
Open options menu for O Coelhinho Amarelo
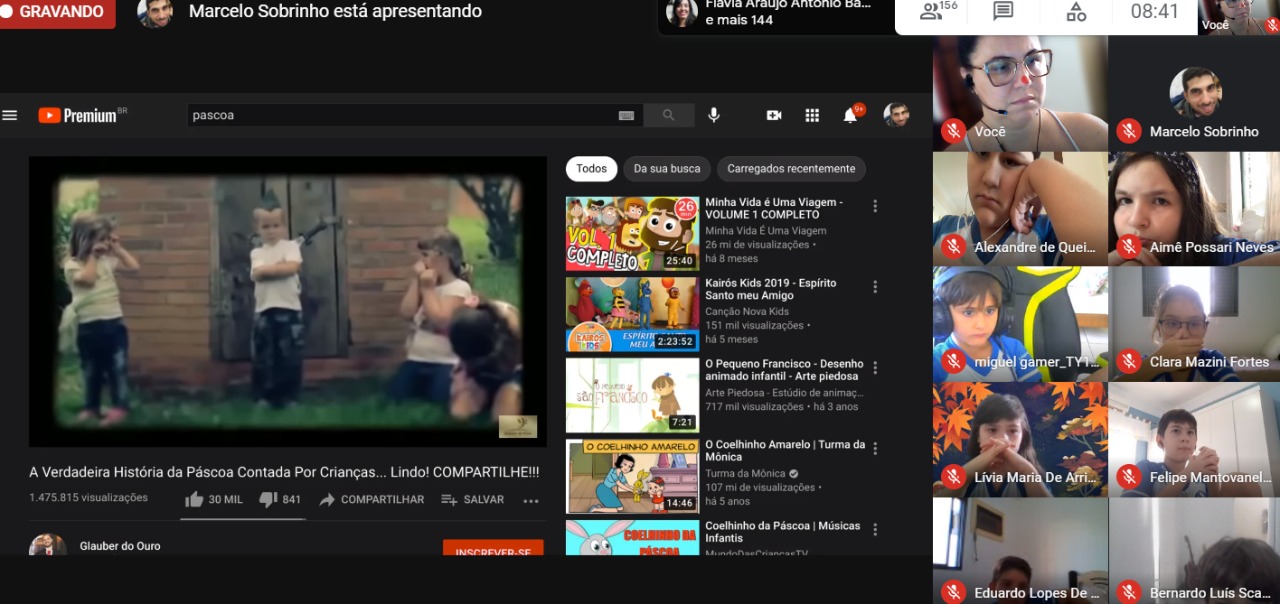(875, 449)
